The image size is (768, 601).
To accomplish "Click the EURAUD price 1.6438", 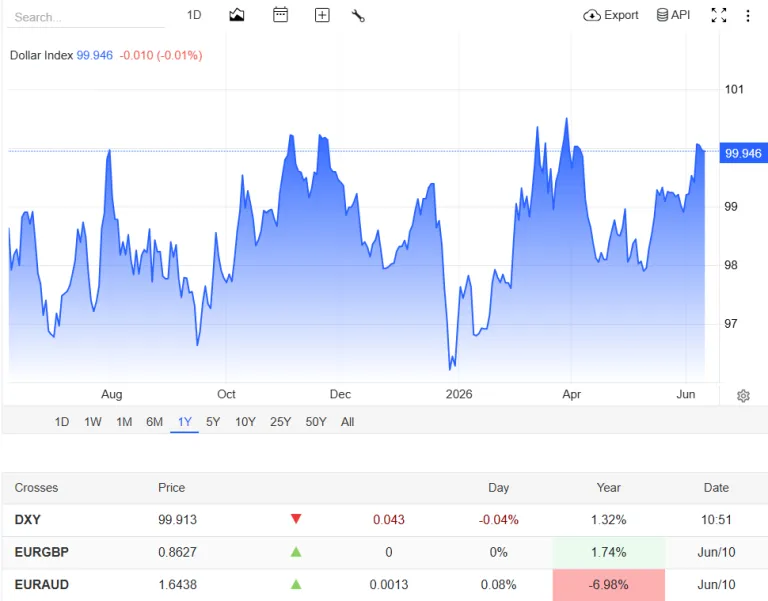I will pos(177,584).
